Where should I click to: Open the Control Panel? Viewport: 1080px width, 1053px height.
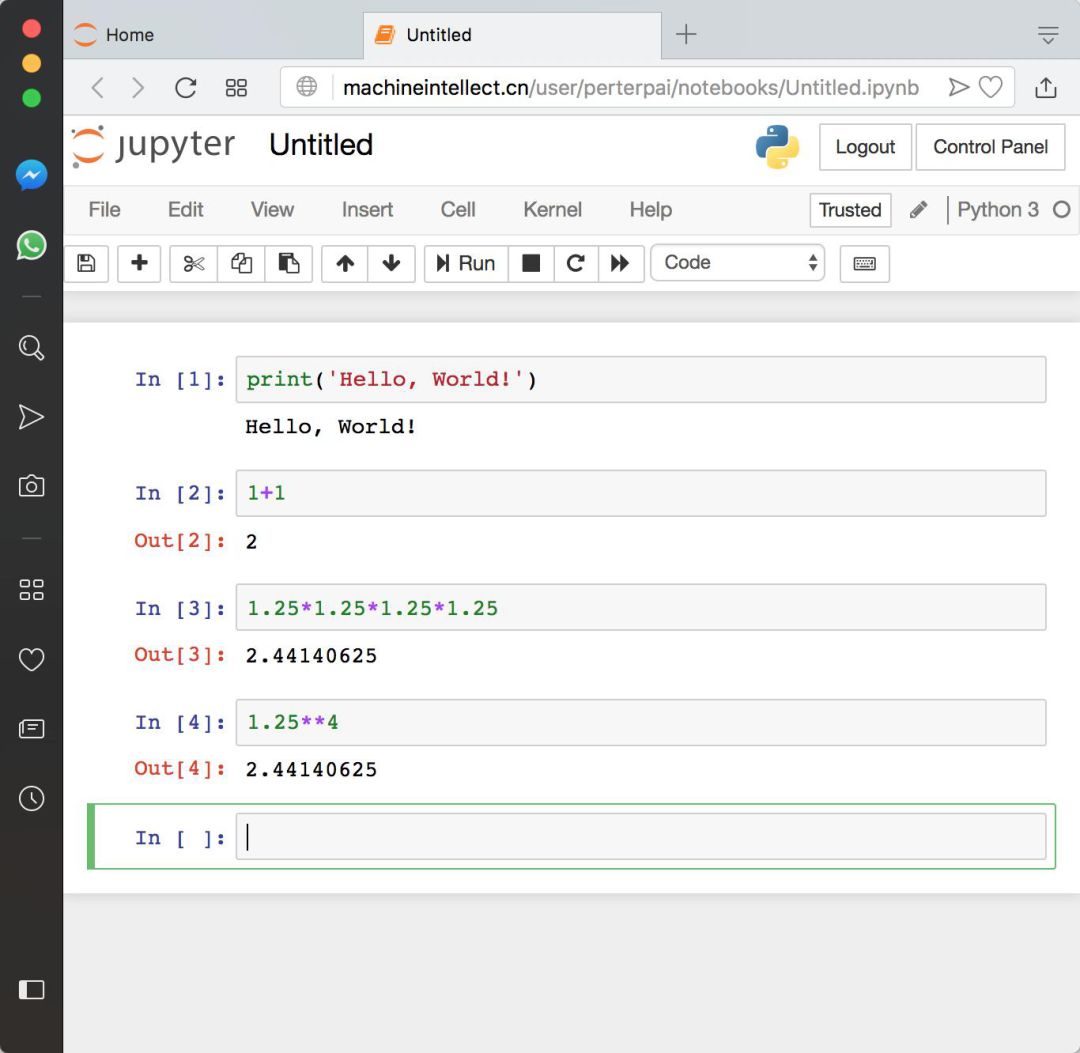(990, 147)
